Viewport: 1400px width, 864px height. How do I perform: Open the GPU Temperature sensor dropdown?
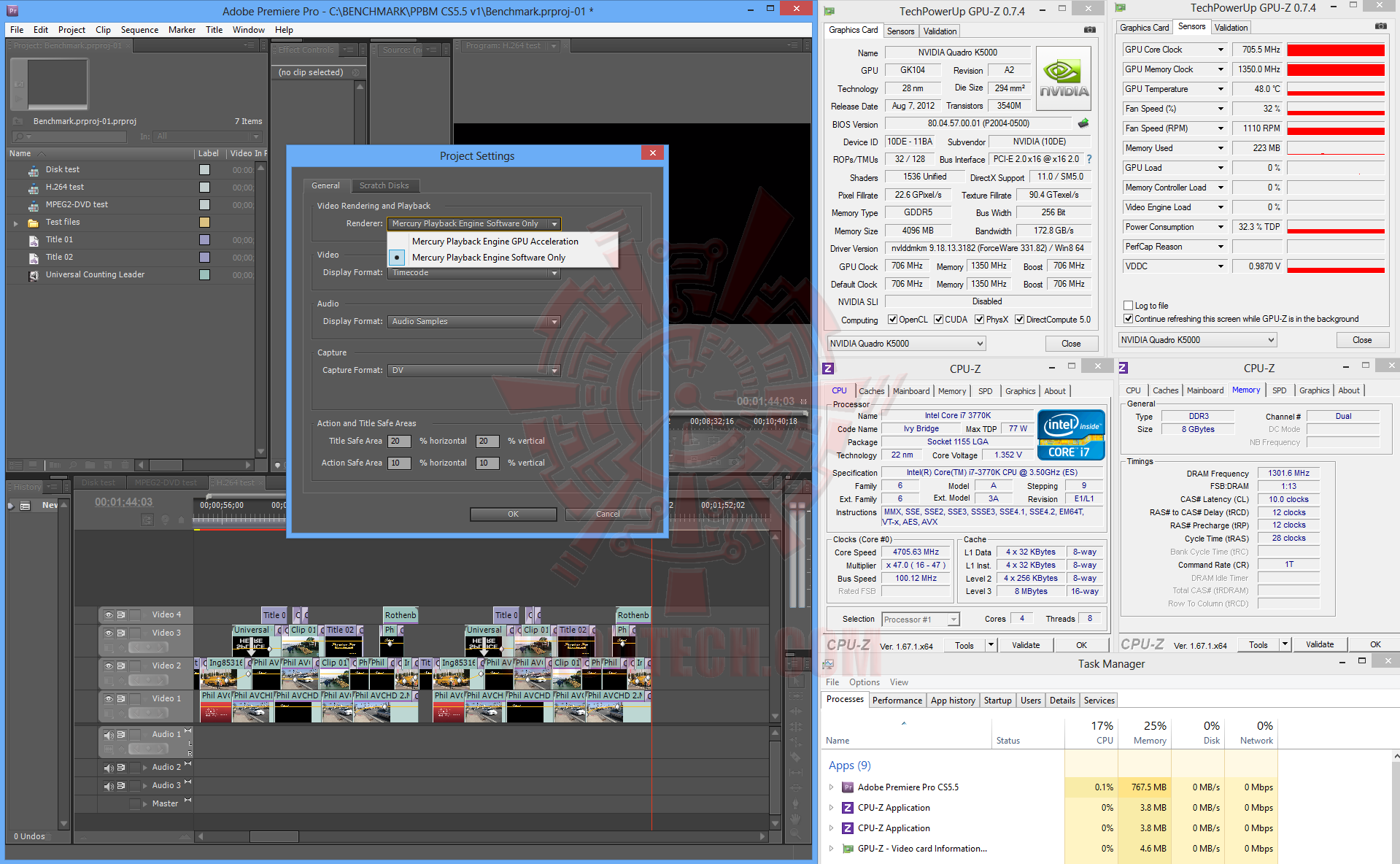tap(1221, 89)
